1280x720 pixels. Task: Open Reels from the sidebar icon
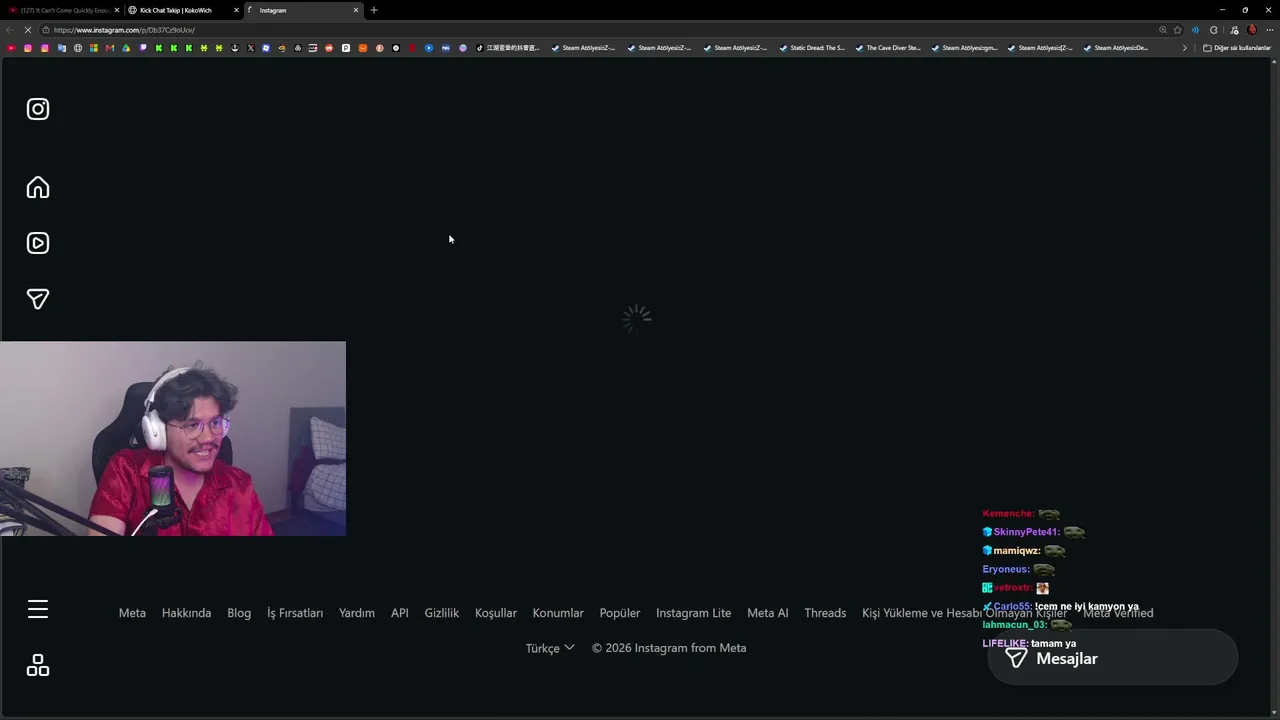coord(38,243)
